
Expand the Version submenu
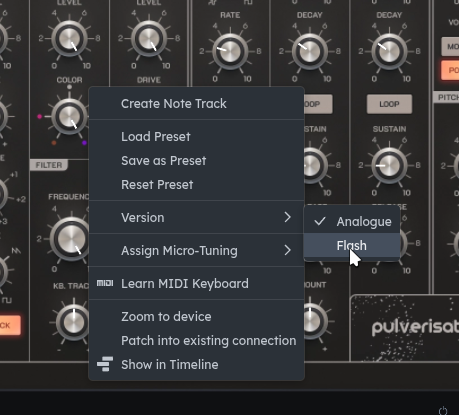tap(196, 218)
